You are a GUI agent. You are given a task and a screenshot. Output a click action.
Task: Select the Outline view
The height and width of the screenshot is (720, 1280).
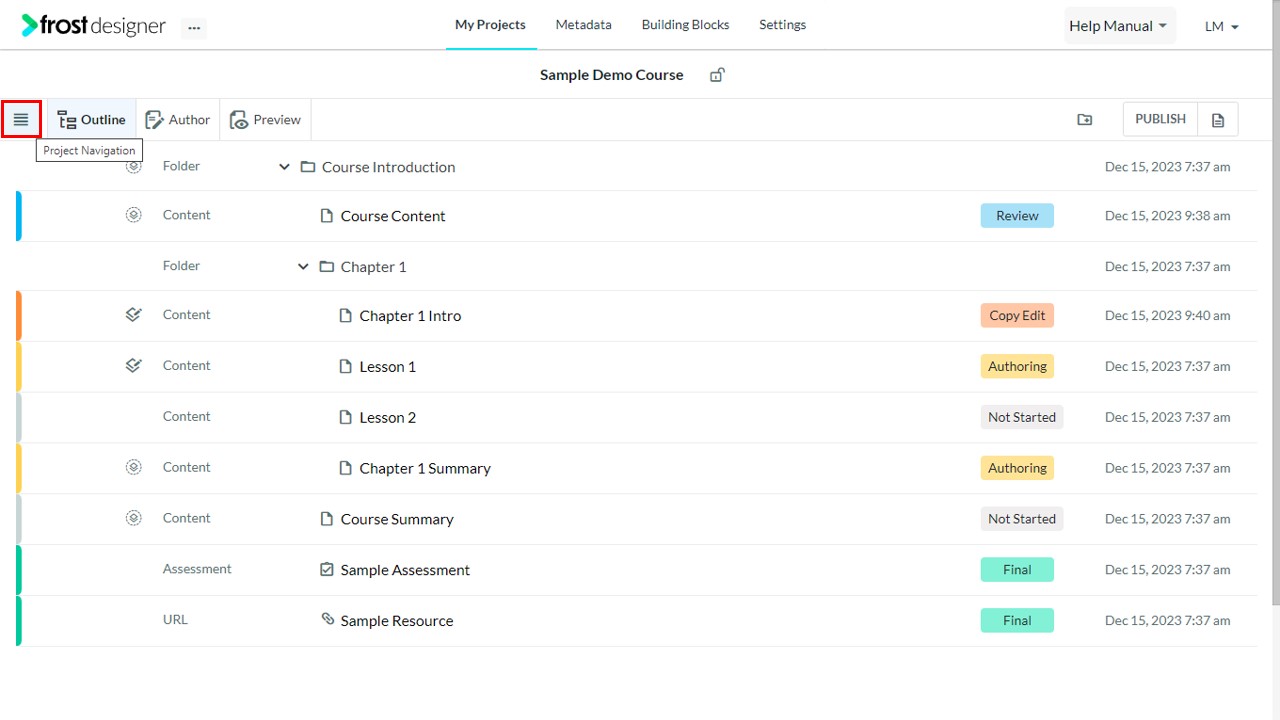[92, 120]
